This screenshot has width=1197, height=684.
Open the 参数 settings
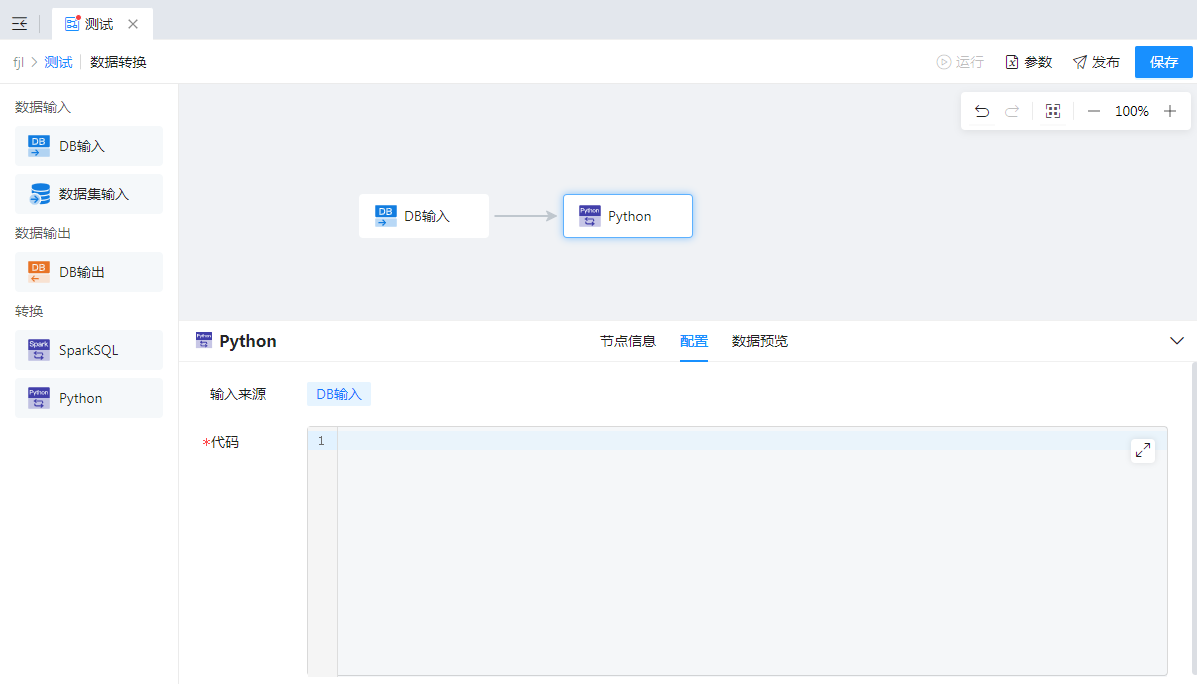click(1029, 62)
